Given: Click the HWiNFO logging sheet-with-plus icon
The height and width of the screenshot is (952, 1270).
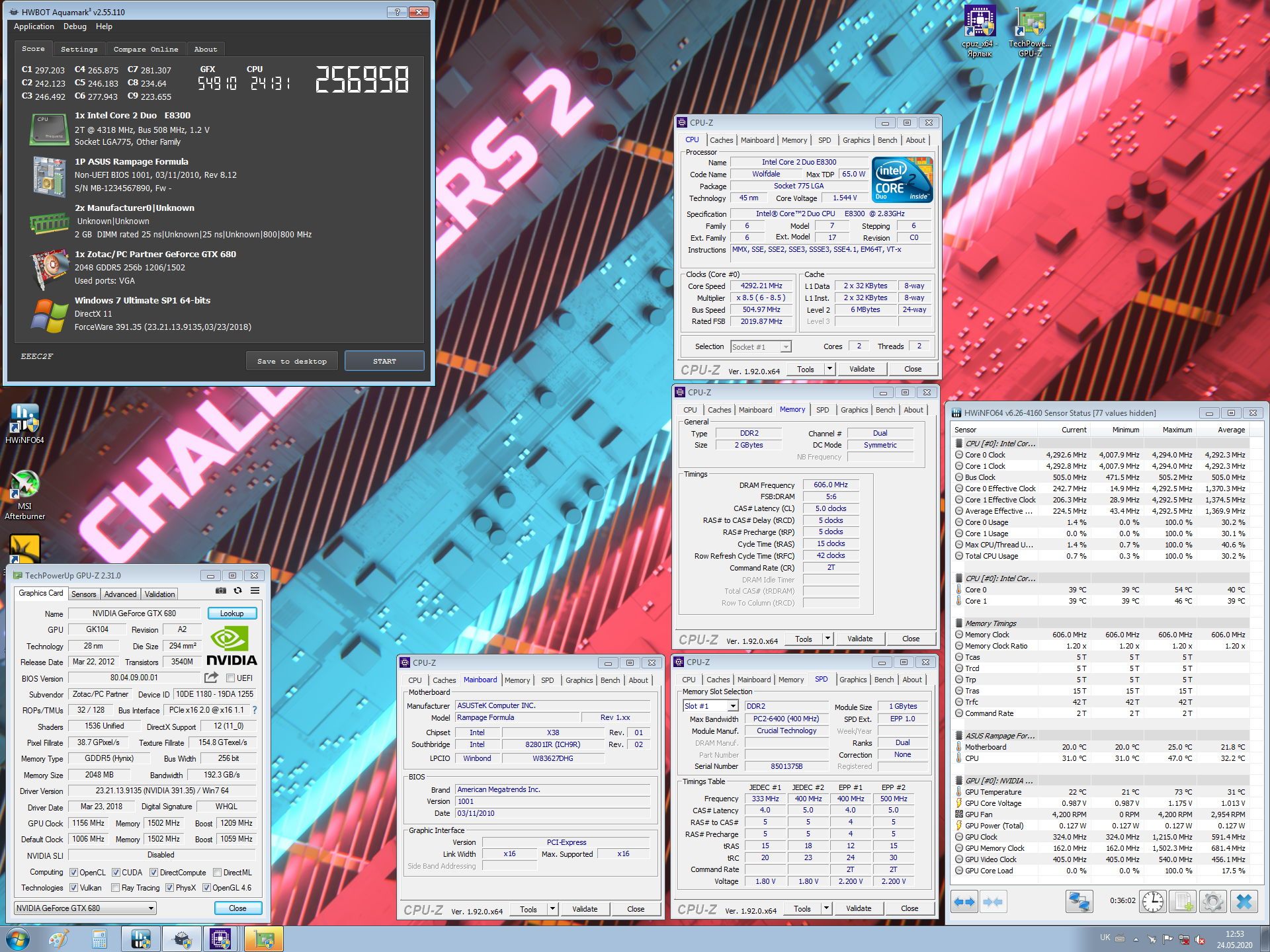Looking at the screenshot, I should (1183, 902).
